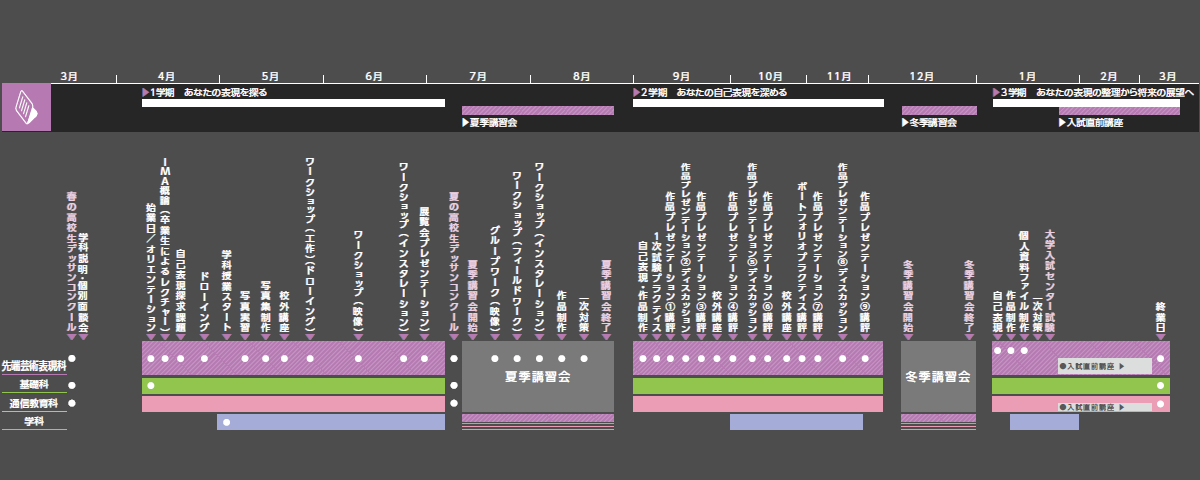
Task: Click the 自己表現・作品制作 event label
Action: pyautogui.click(x=643, y=288)
